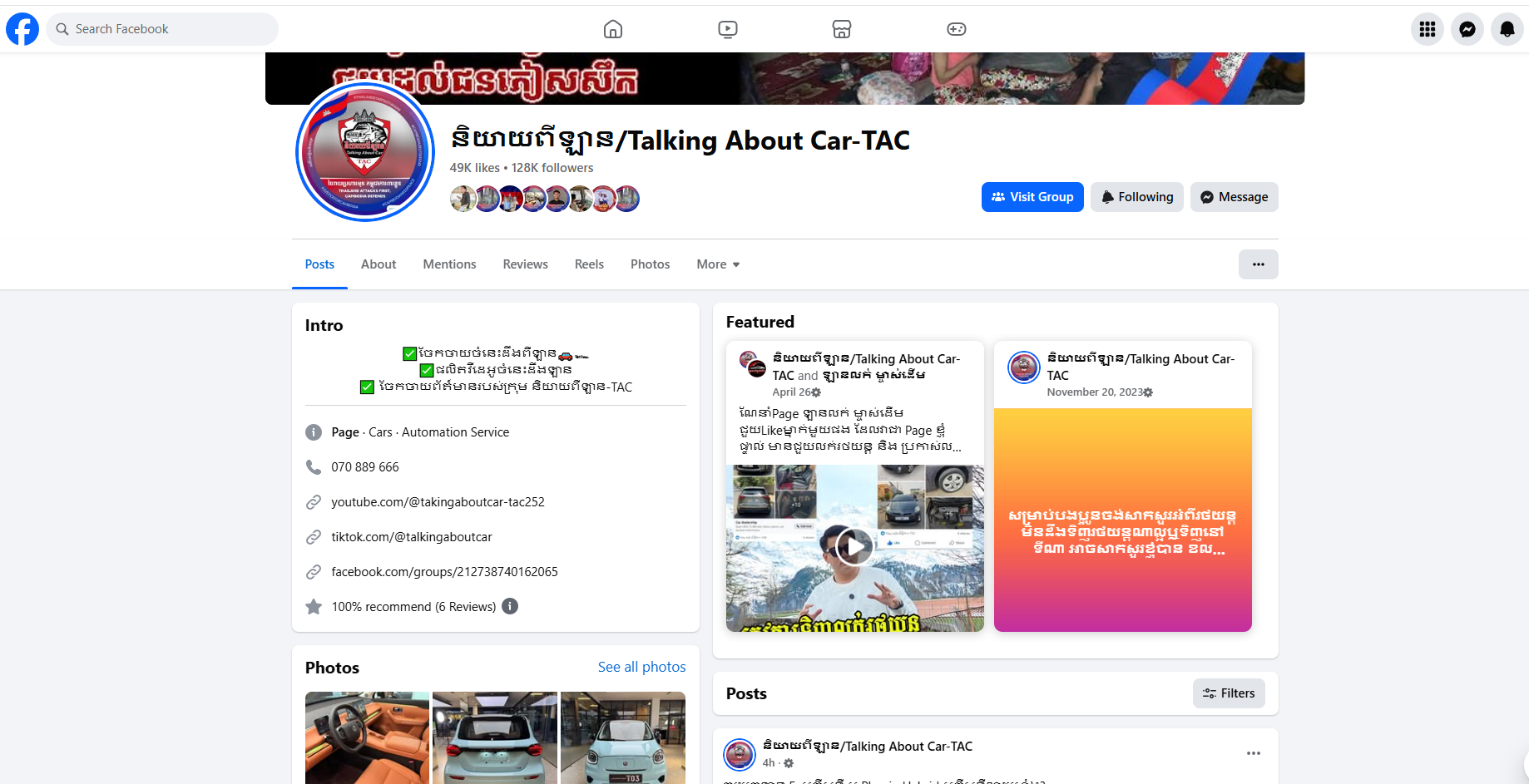Open the November 20, 2023 featured post date
The image size is (1529, 784).
(1094, 392)
